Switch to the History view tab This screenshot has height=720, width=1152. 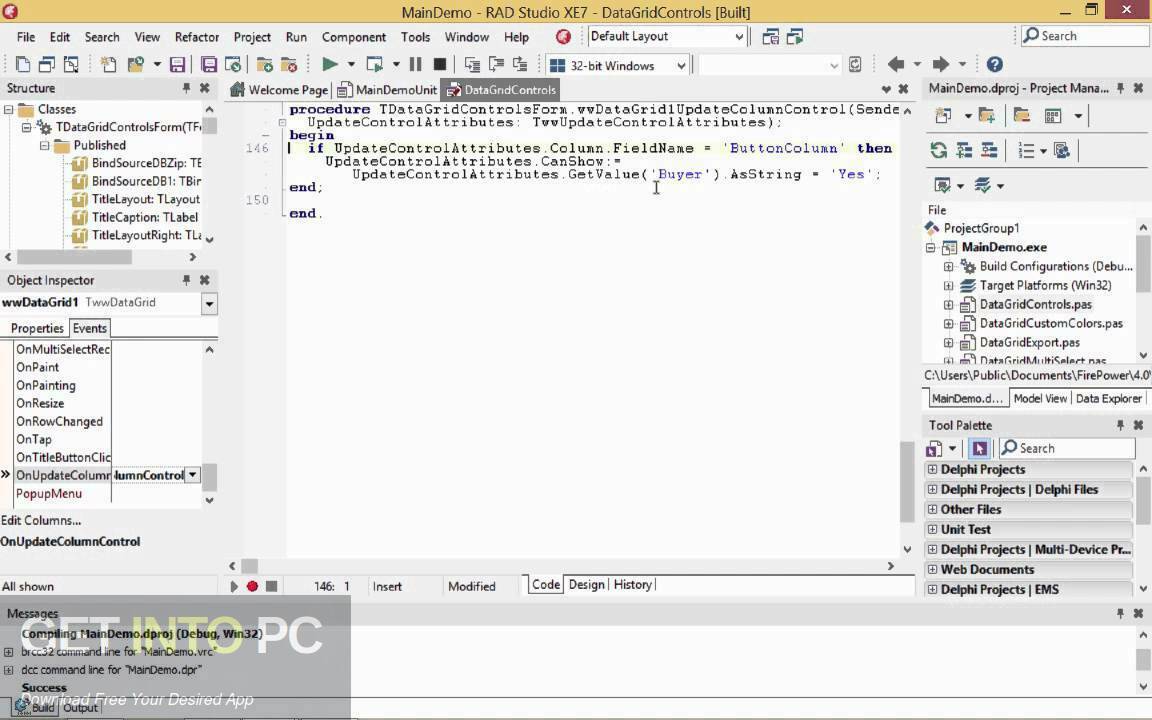click(633, 584)
